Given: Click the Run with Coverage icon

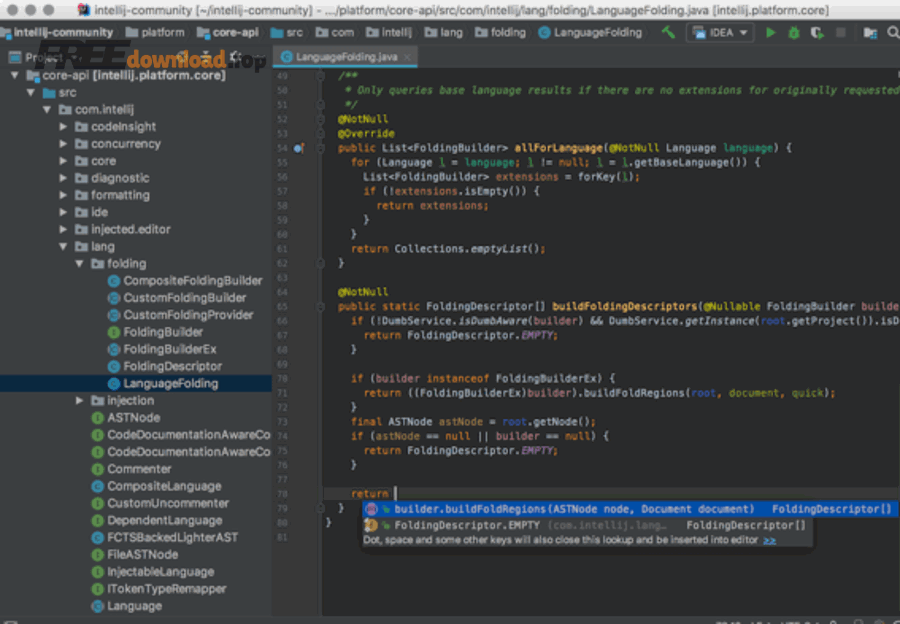Looking at the screenshot, I should (x=815, y=32).
